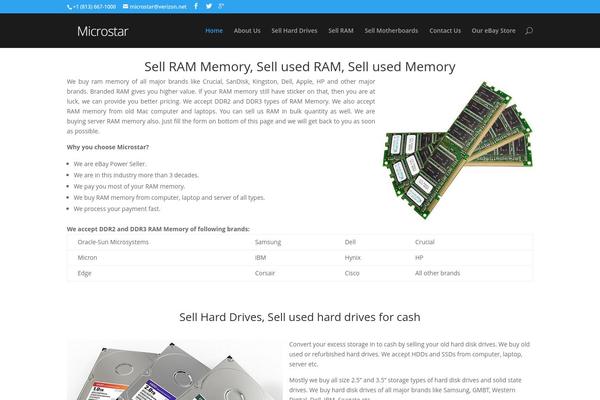Viewport: 600px width, 400px height.
Task: Click the Sell Hard Drives section heading
Action: (300, 317)
